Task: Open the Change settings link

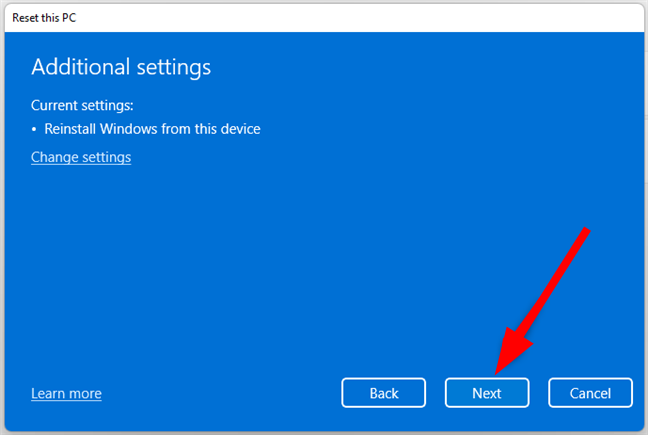Action: point(81,157)
